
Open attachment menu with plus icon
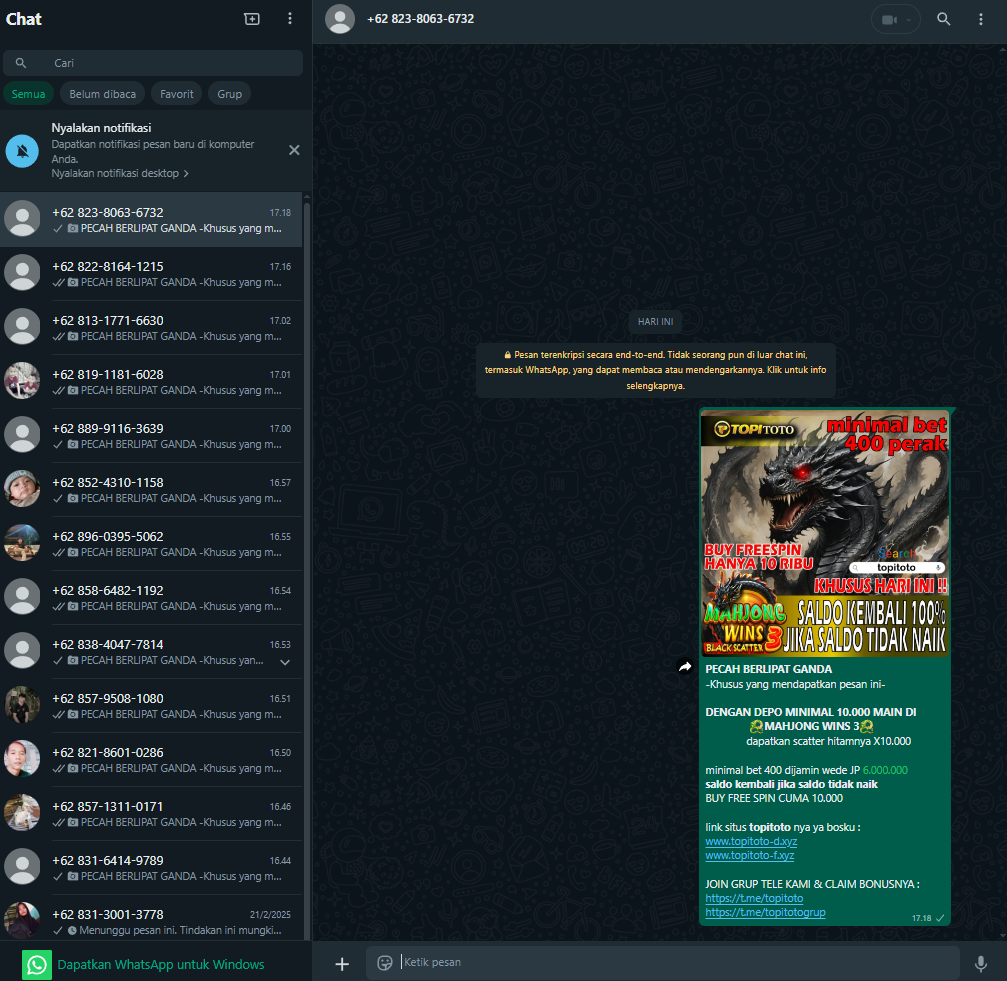342,963
